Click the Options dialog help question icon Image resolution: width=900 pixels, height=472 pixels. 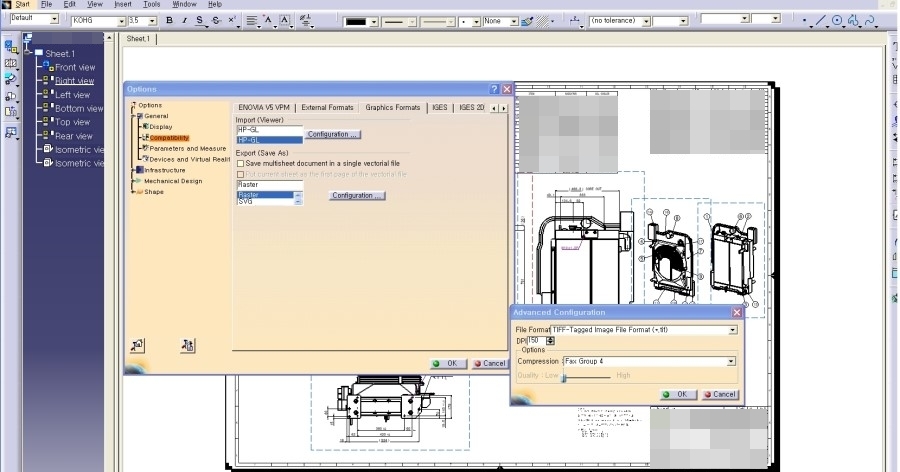(x=494, y=89)
